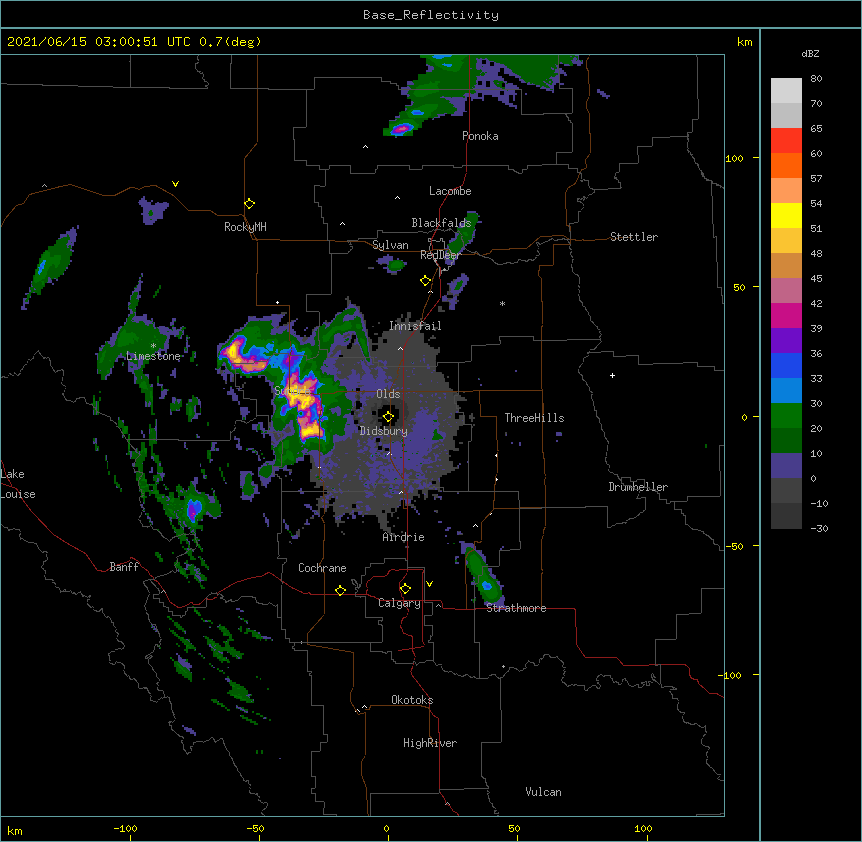The image size is (862, 842).
Task: Click the Drumheller label
Action: [638, 487]
